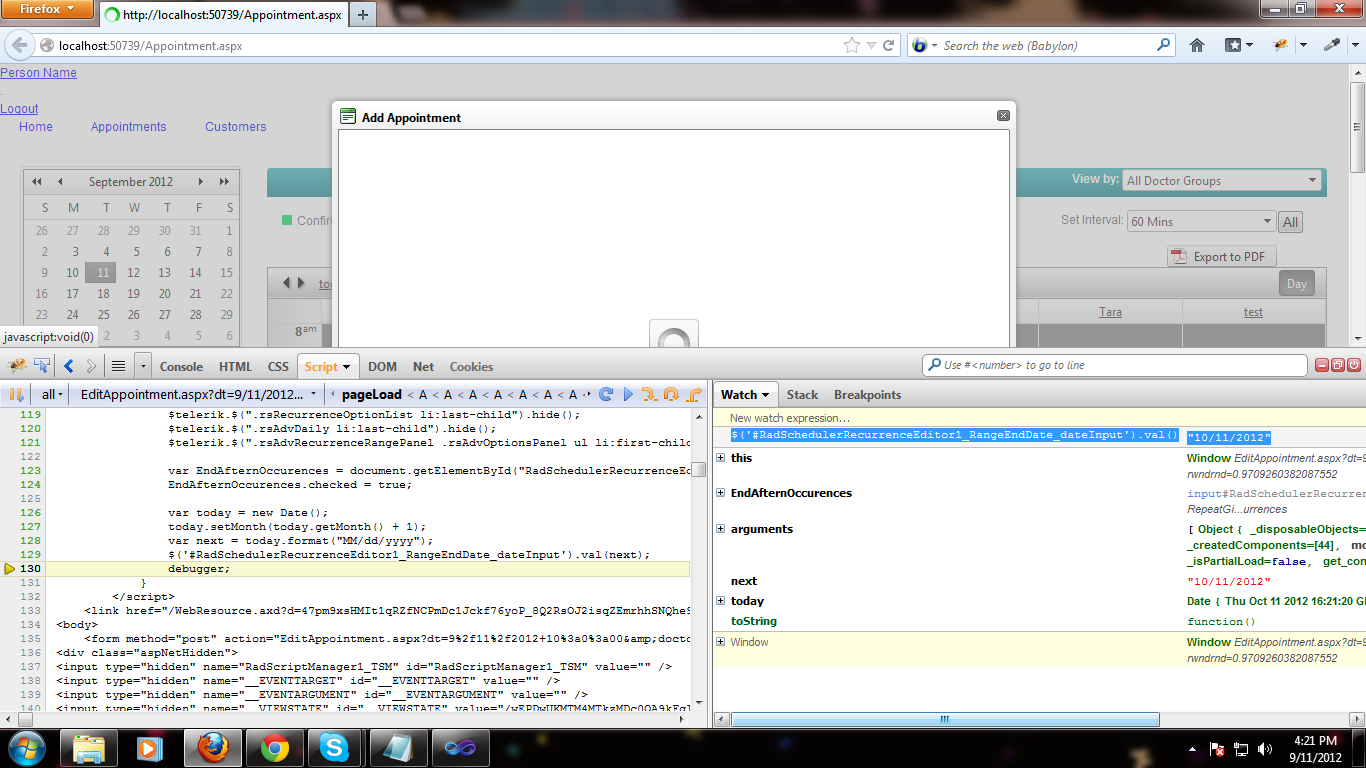This screenshot has height=768, width=1366.
Task: Bookmark this page with the star icon
Action: pos(852,45)
